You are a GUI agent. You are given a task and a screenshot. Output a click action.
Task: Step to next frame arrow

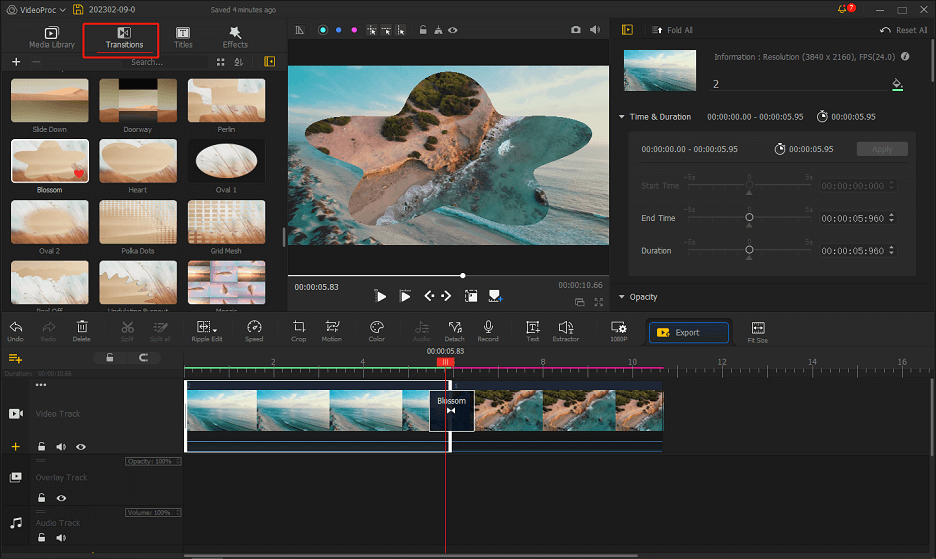click(x=447, y=296)
